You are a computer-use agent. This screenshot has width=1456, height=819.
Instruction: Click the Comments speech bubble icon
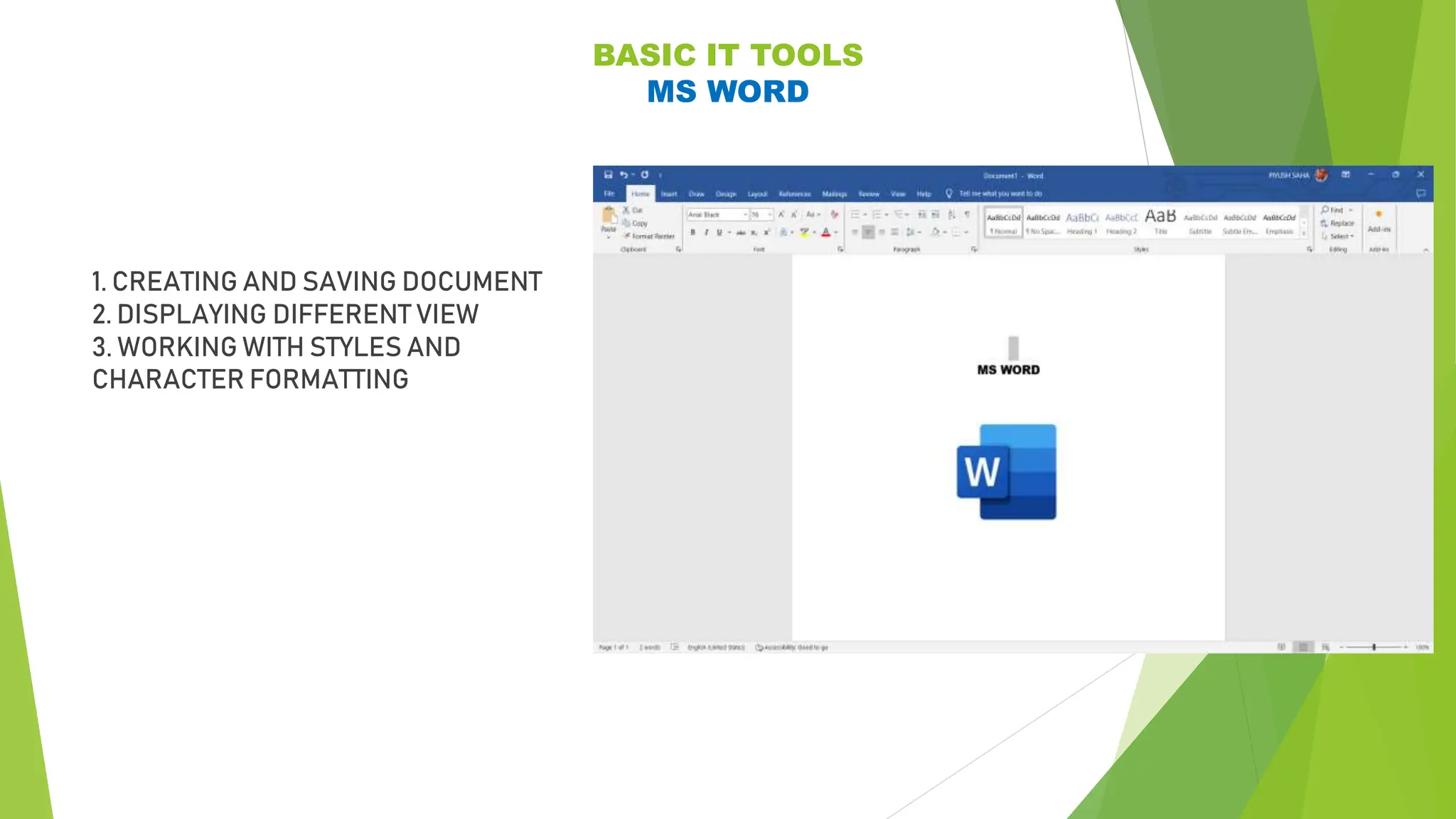(x=1420, y=193)
